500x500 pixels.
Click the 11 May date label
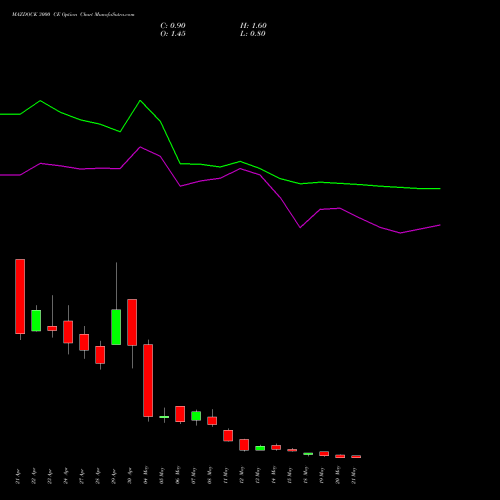(226, 475)
